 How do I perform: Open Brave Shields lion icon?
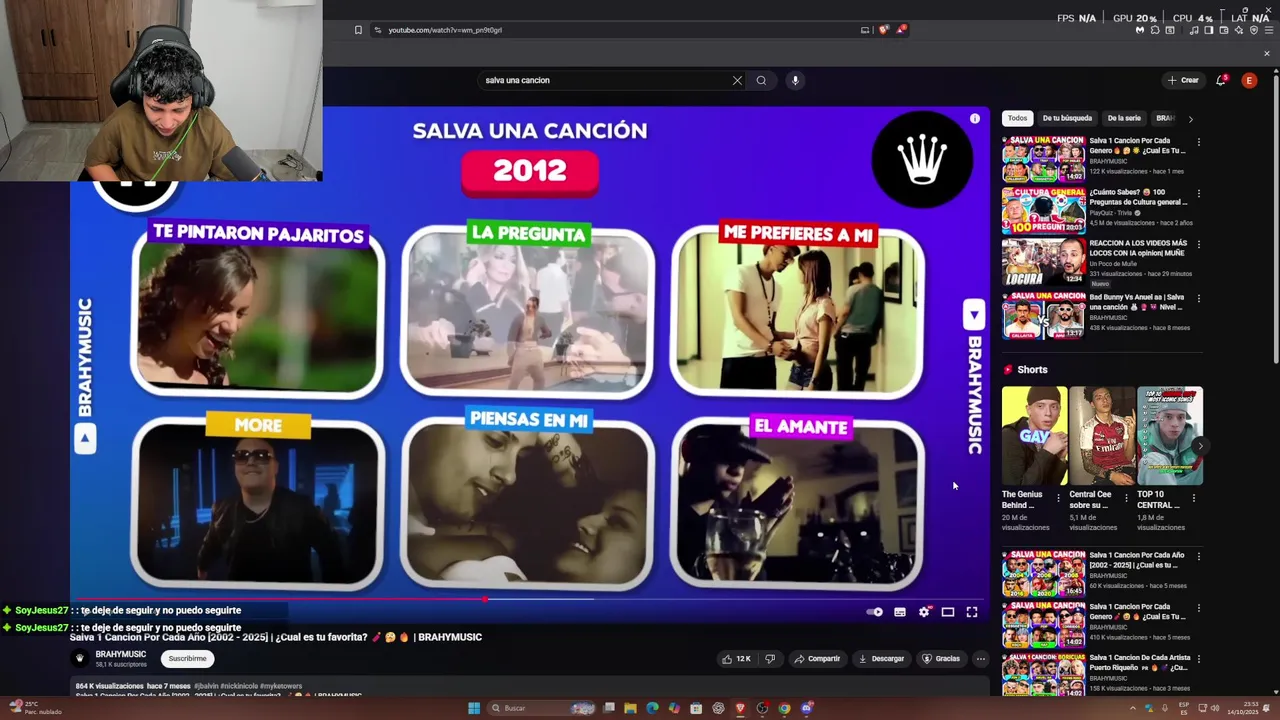(883, 30)
